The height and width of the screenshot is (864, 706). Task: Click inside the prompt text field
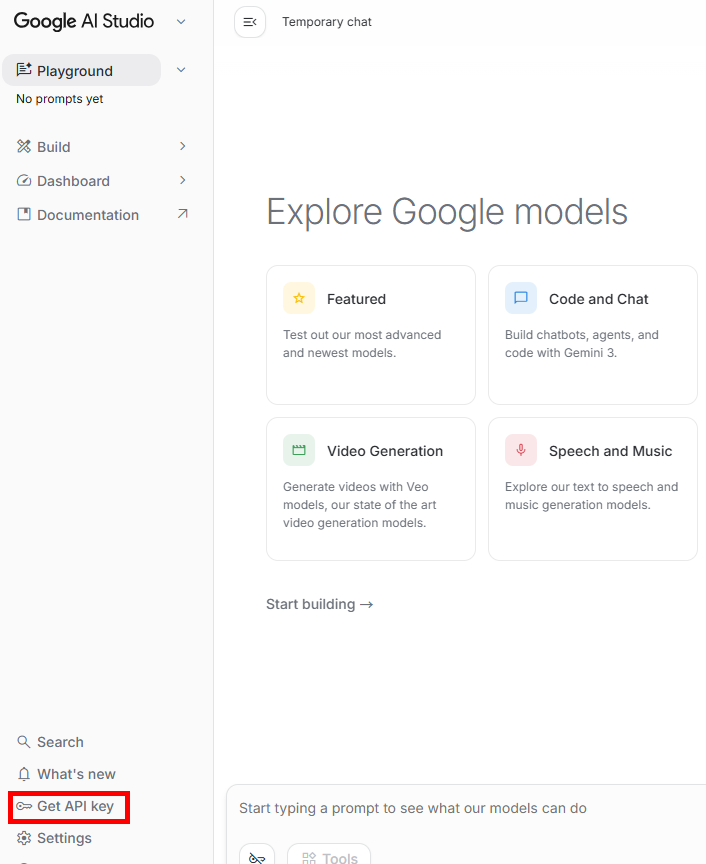coord(460,808)
